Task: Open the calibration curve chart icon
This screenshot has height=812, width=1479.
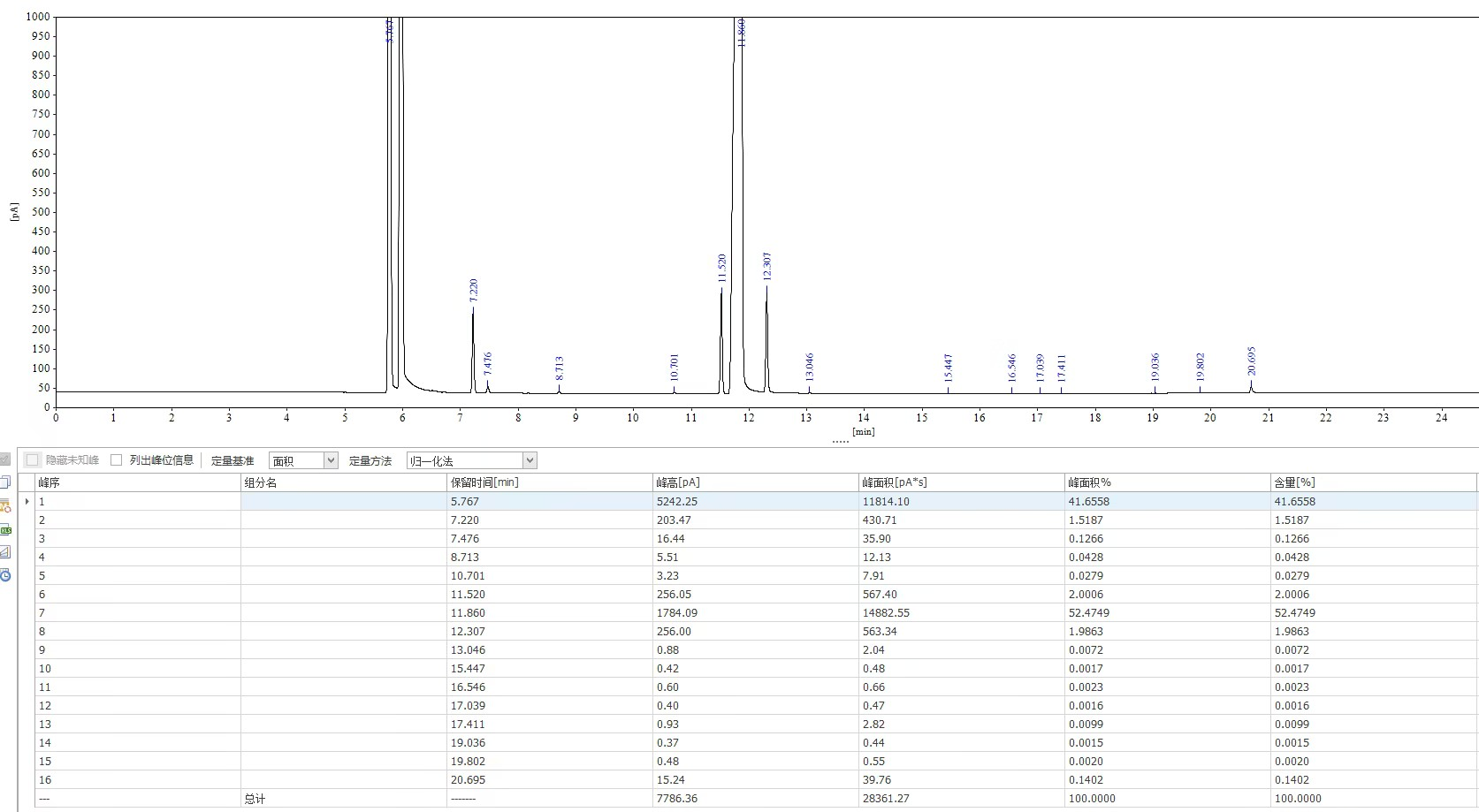Action: pyautogui.click(x=4, y=552)
